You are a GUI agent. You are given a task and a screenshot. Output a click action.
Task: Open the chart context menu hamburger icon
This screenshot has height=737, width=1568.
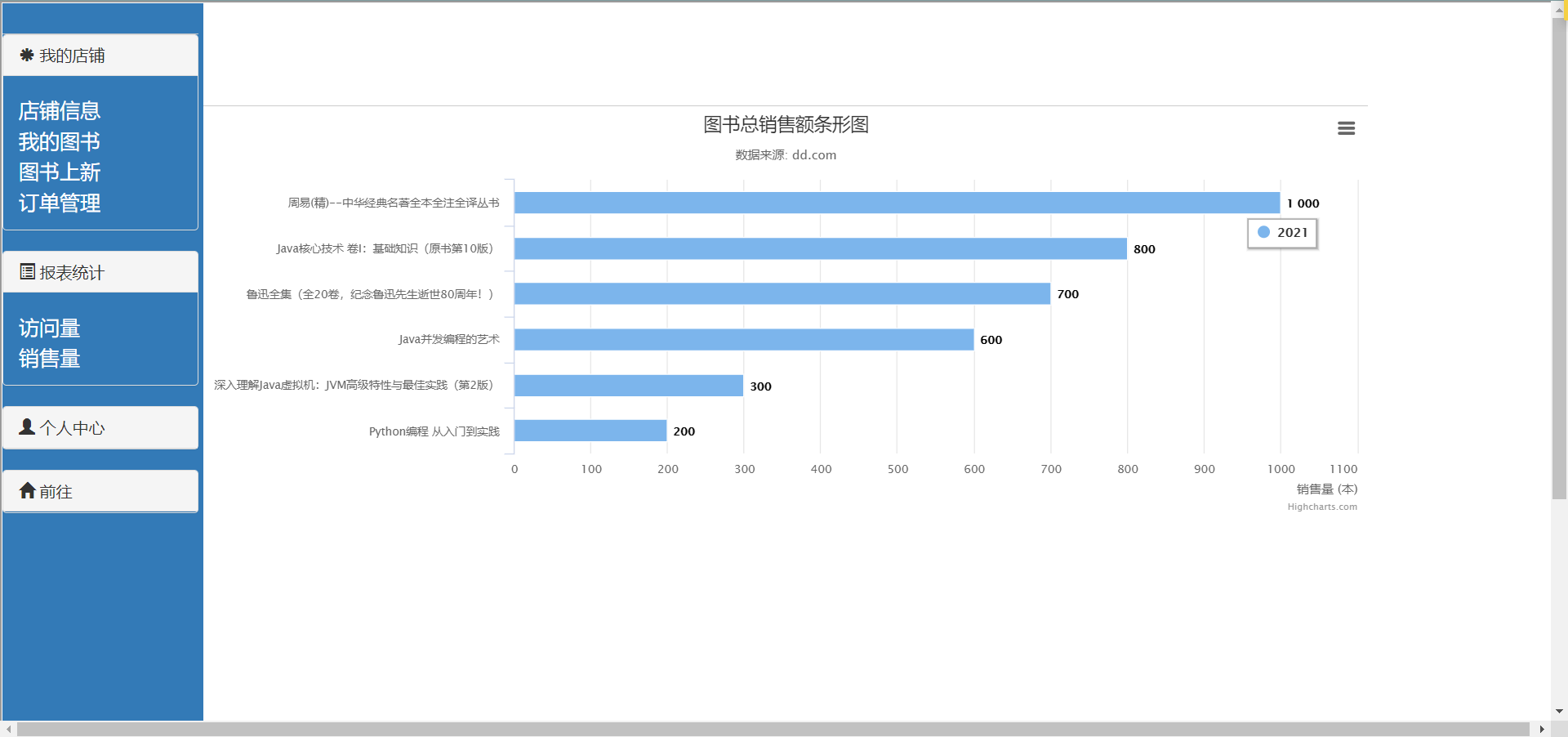[x=1346, y=128]
